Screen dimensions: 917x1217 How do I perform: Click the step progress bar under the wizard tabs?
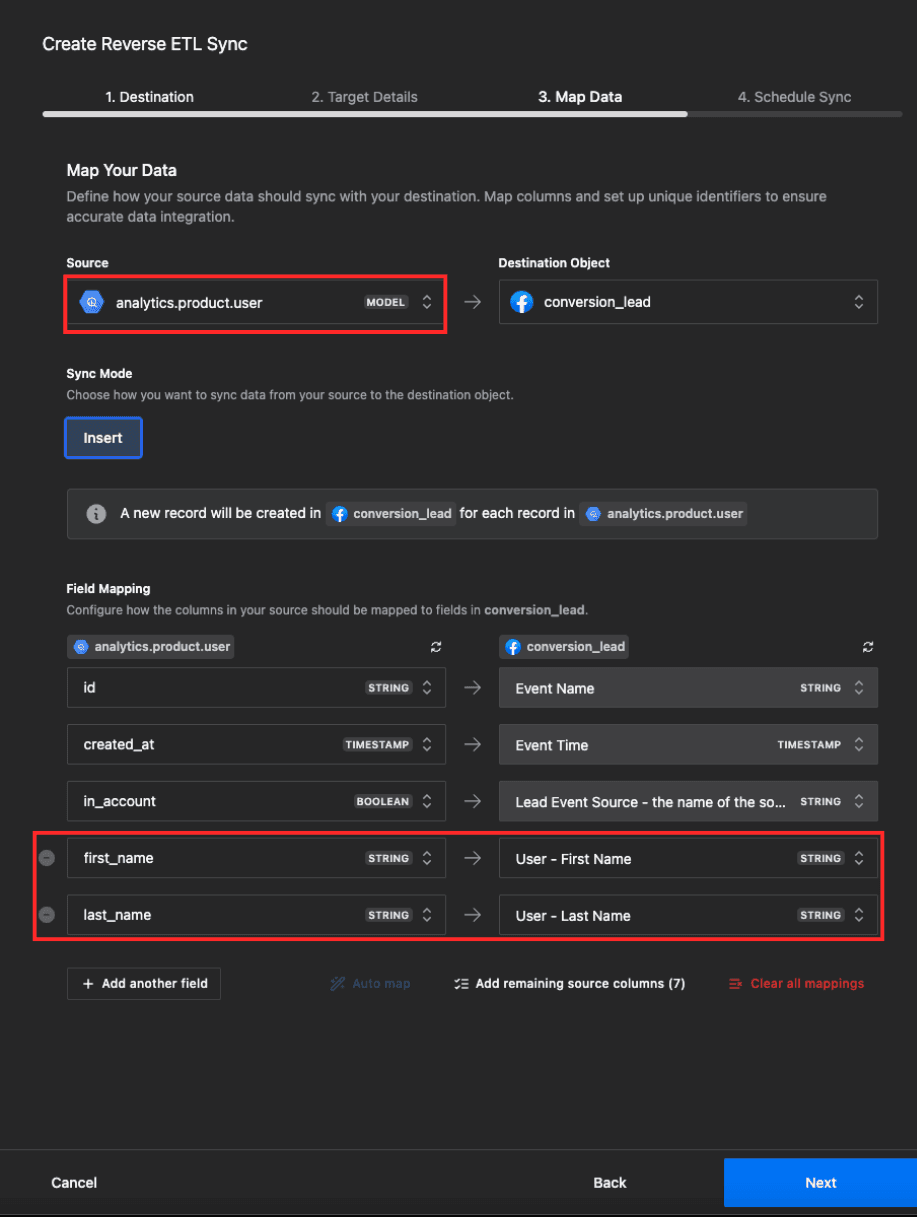[x=458, y=114]
